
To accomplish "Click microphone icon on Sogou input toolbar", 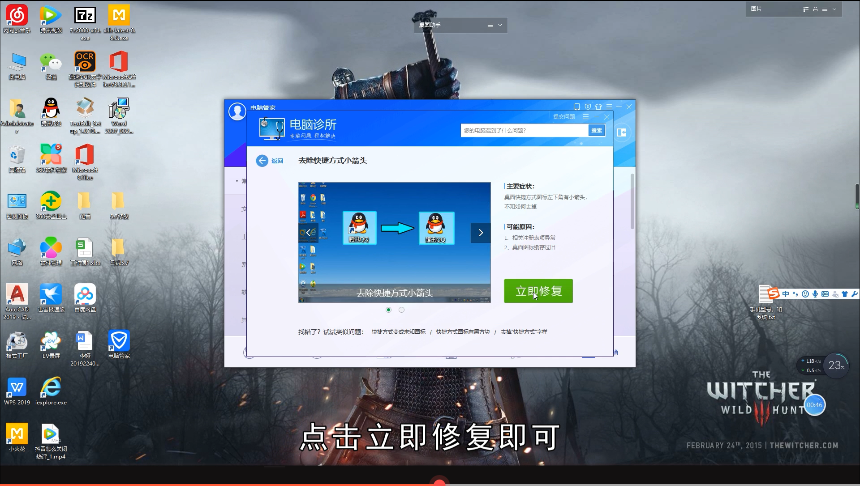I will coord(815,294).
